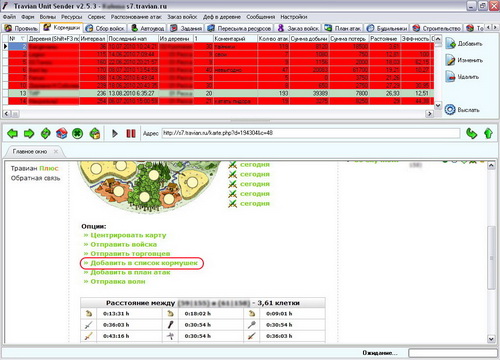Start playback with the play triangle button
The image size is (500, 360).
coord(115,134)
